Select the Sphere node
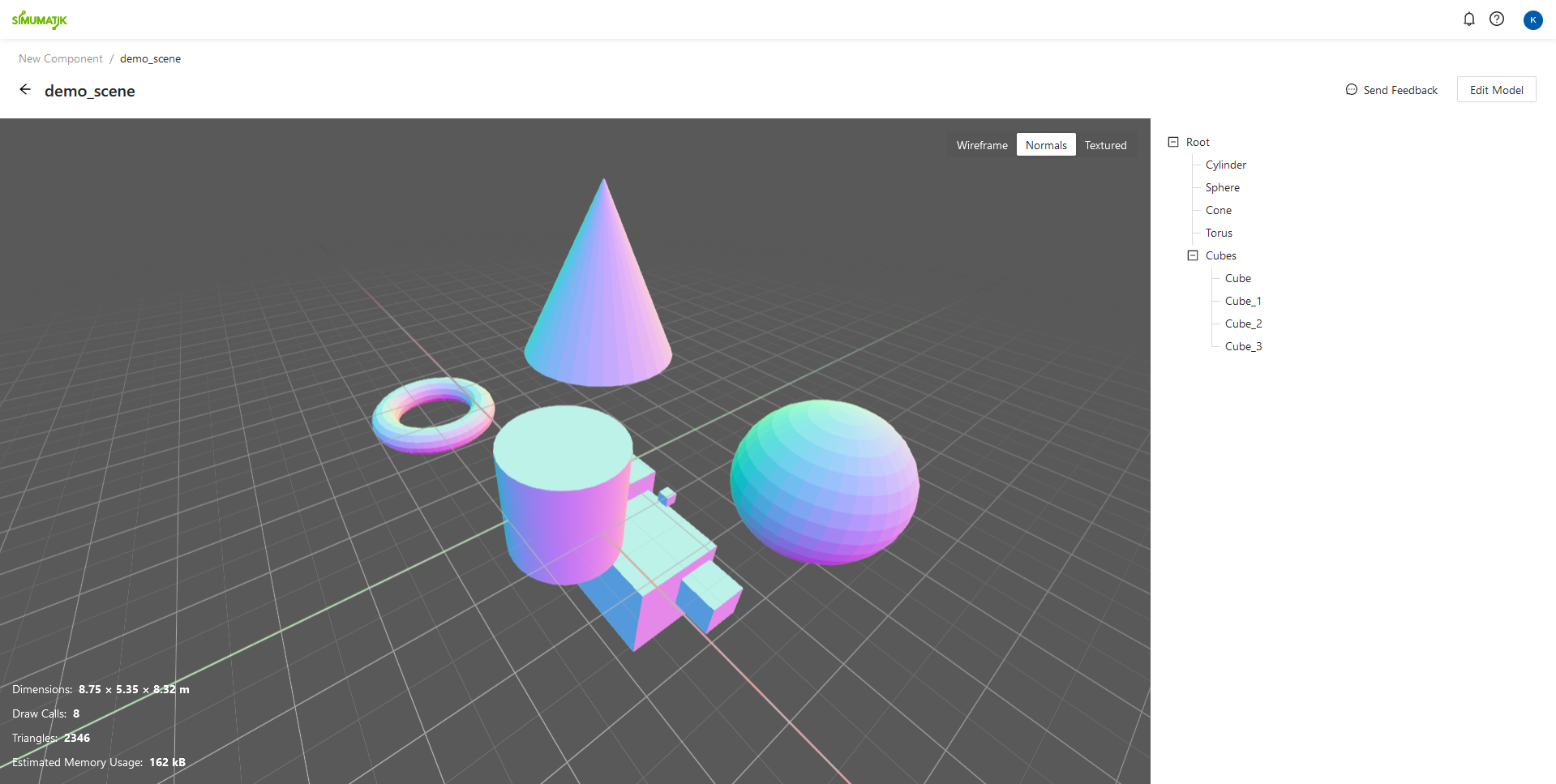Viewport: 1556px width, 784px height. [1222, 187]
